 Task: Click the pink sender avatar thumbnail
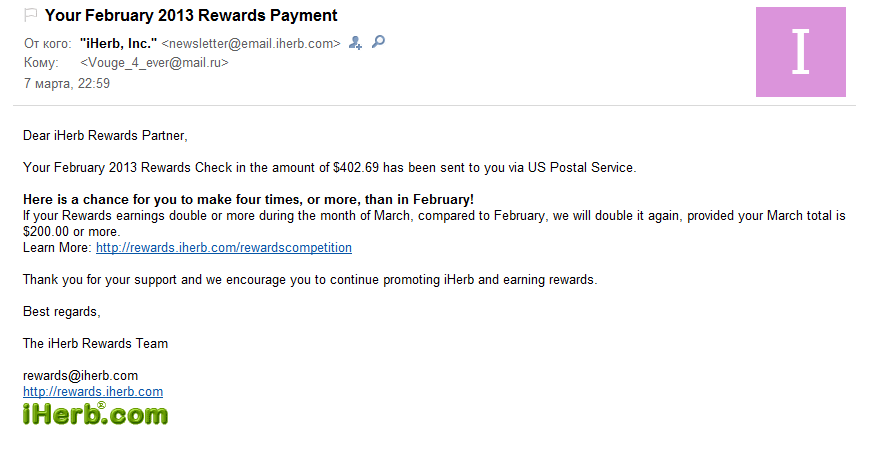click(x=800, y=51)
